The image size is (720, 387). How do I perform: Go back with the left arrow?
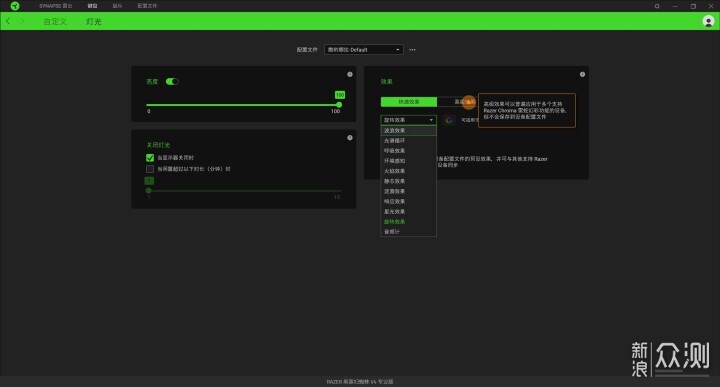8,21
